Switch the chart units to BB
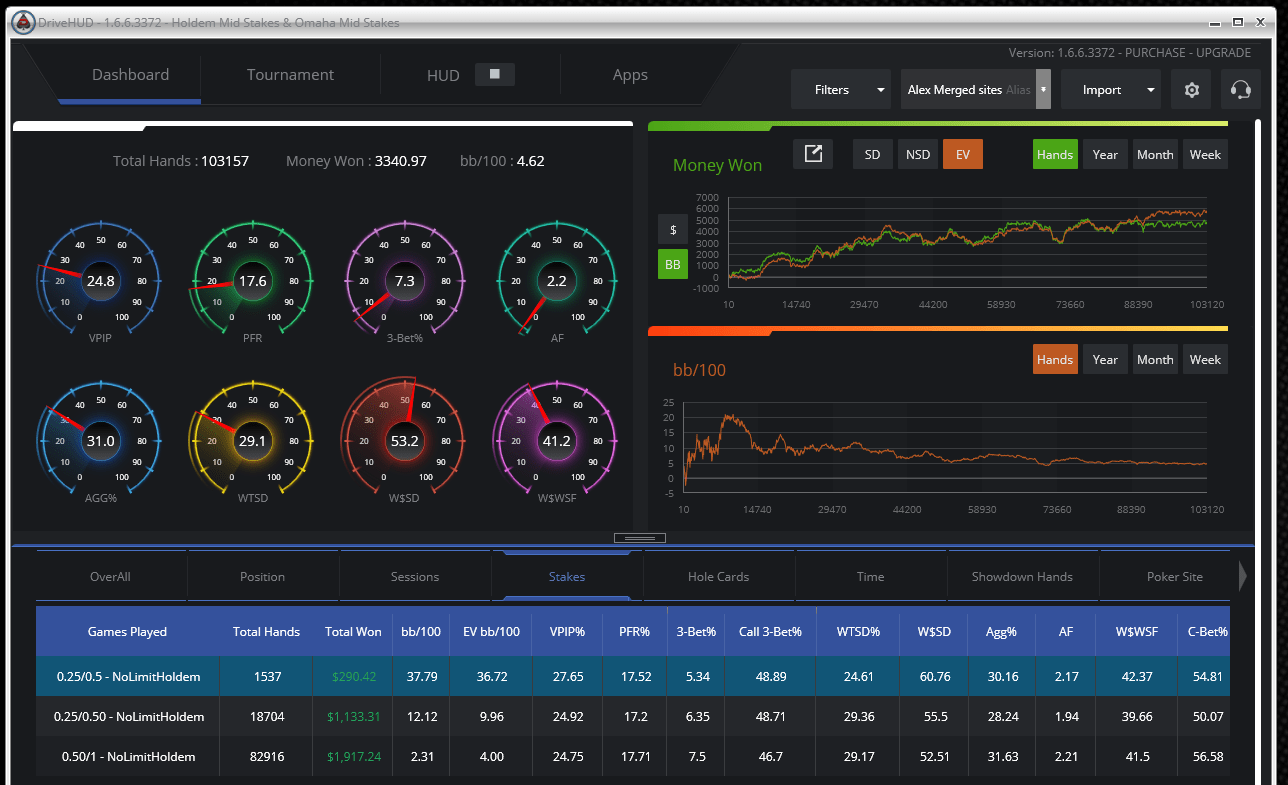The height and width of the screenshot is (785, 1288). pos(672,264)
